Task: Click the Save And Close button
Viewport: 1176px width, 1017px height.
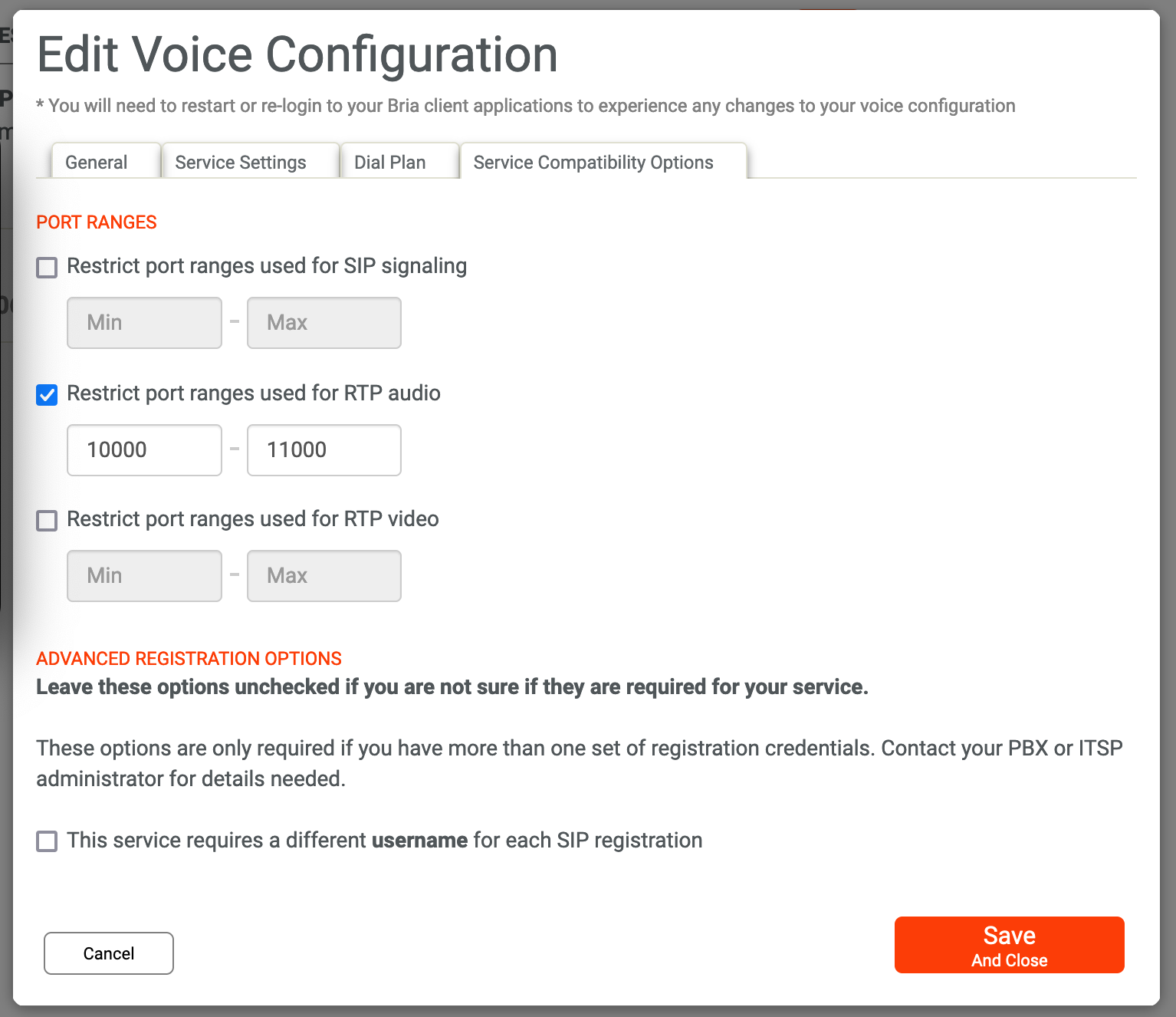Action: (x=1009, y=945)
